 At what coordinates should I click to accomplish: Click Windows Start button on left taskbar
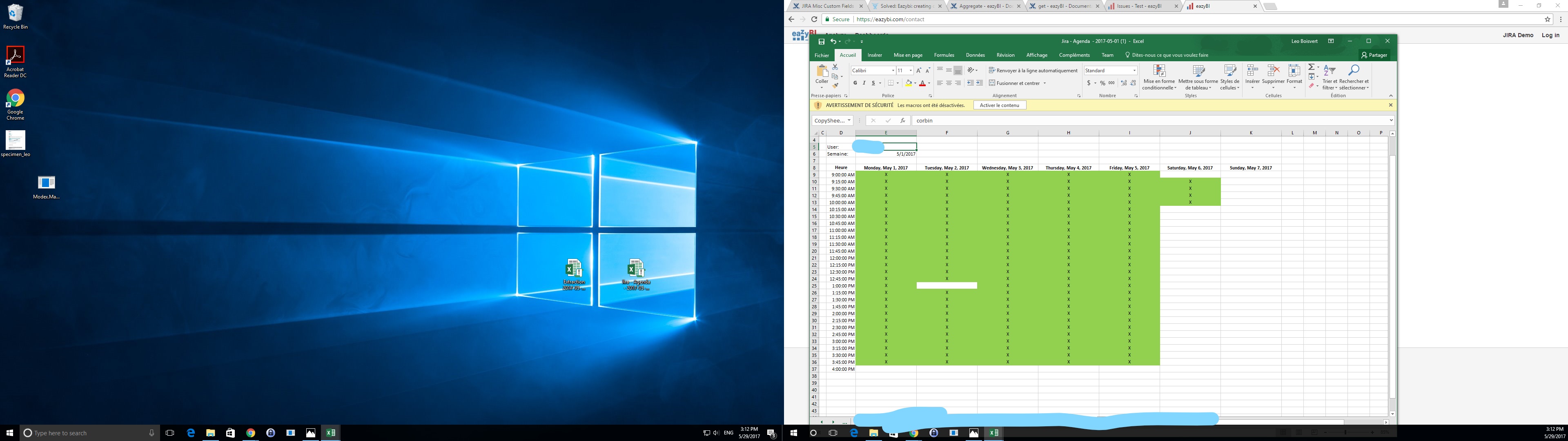tap(10, 433)
